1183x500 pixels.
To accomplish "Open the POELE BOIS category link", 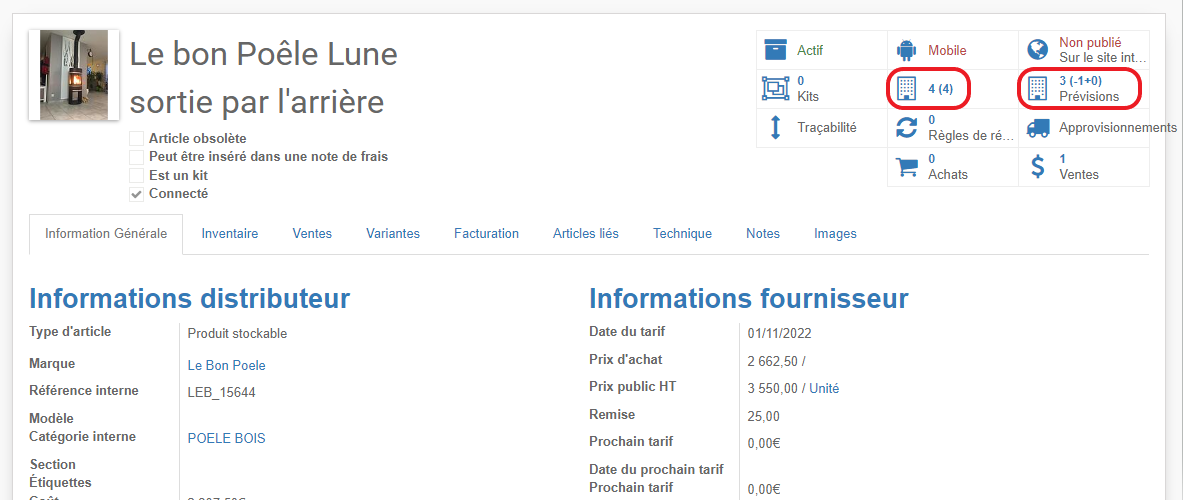I will coord(226,438).
